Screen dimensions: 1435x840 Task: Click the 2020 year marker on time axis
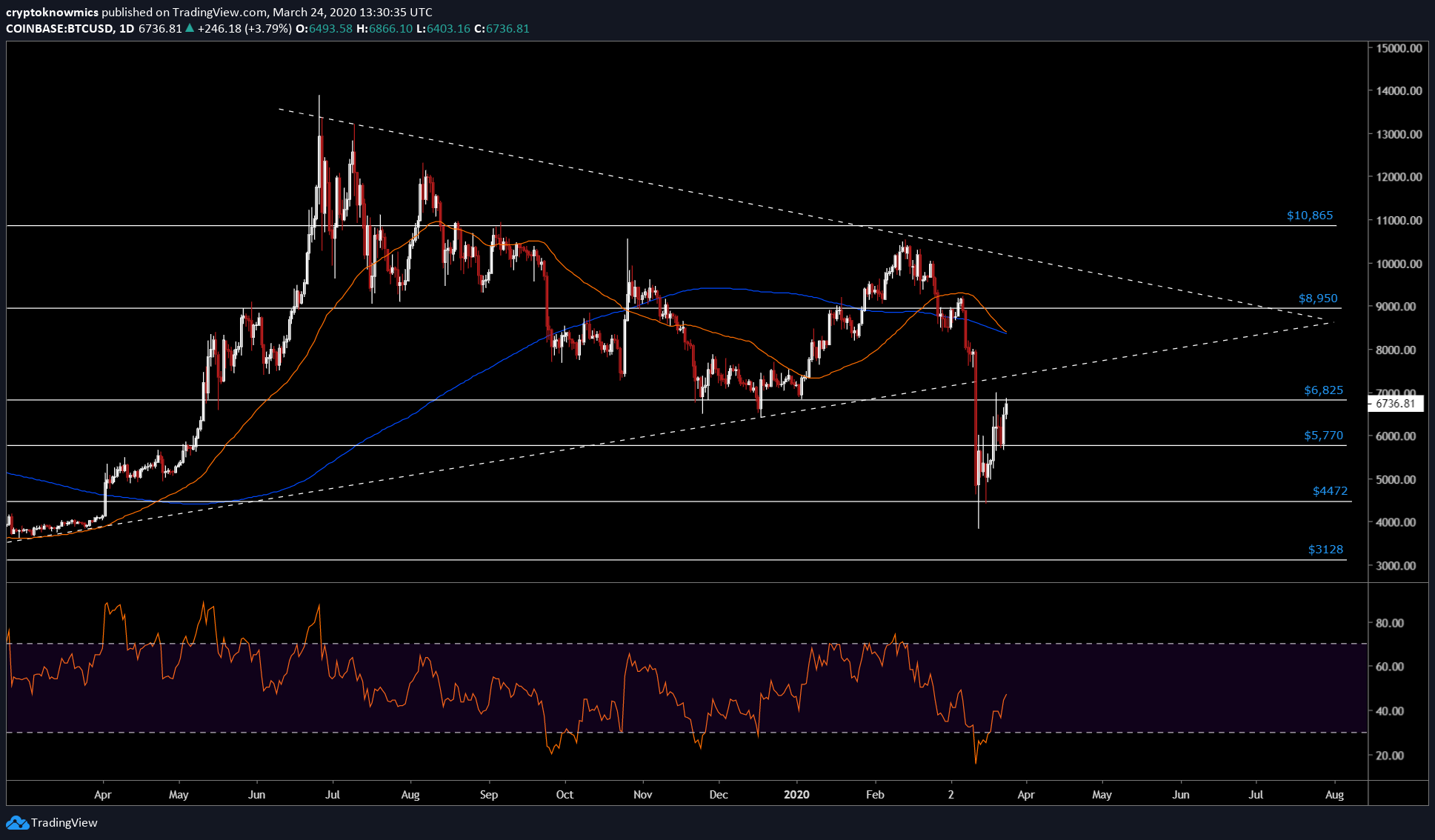click(796, 795)
